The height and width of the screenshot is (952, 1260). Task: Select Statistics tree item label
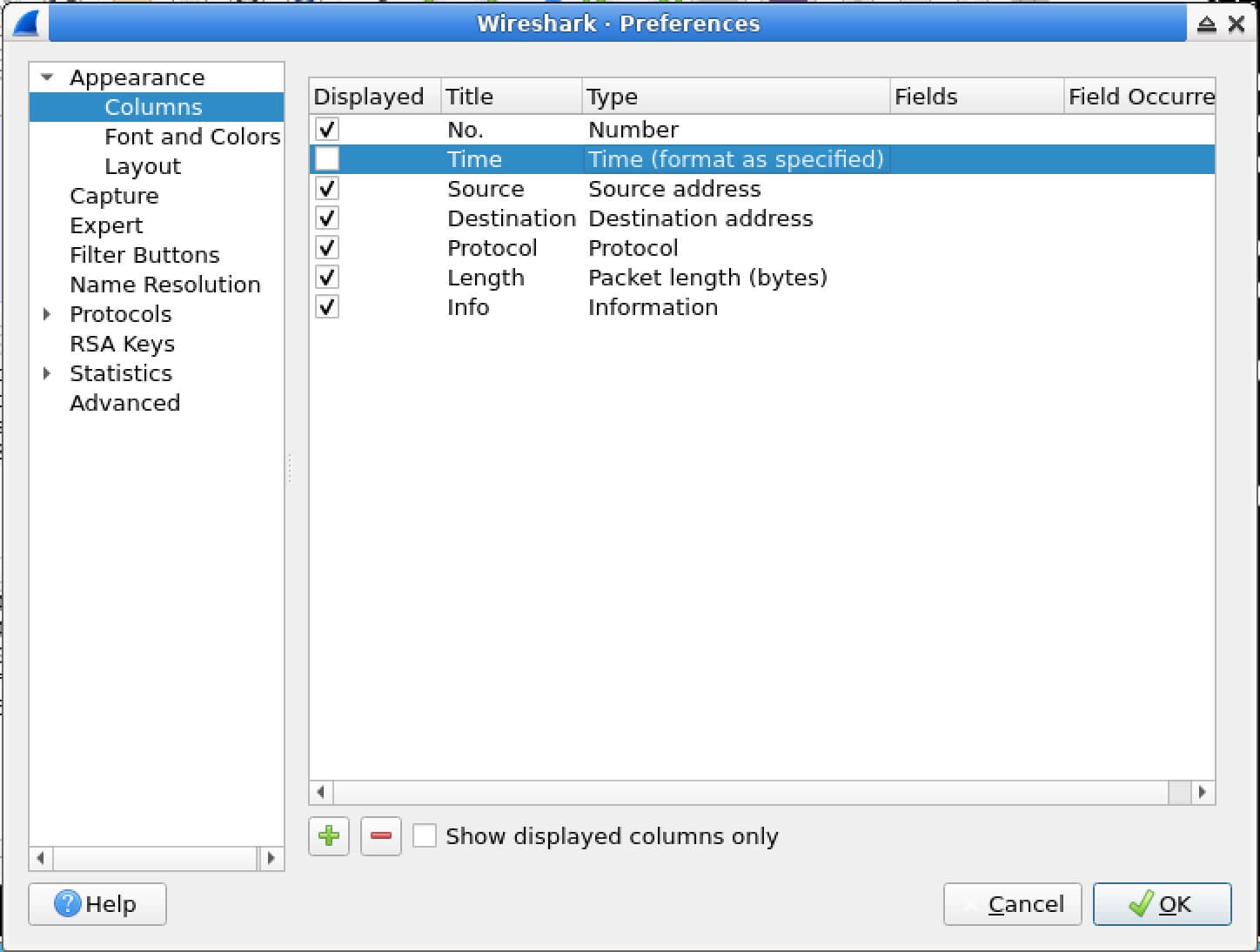121,373
